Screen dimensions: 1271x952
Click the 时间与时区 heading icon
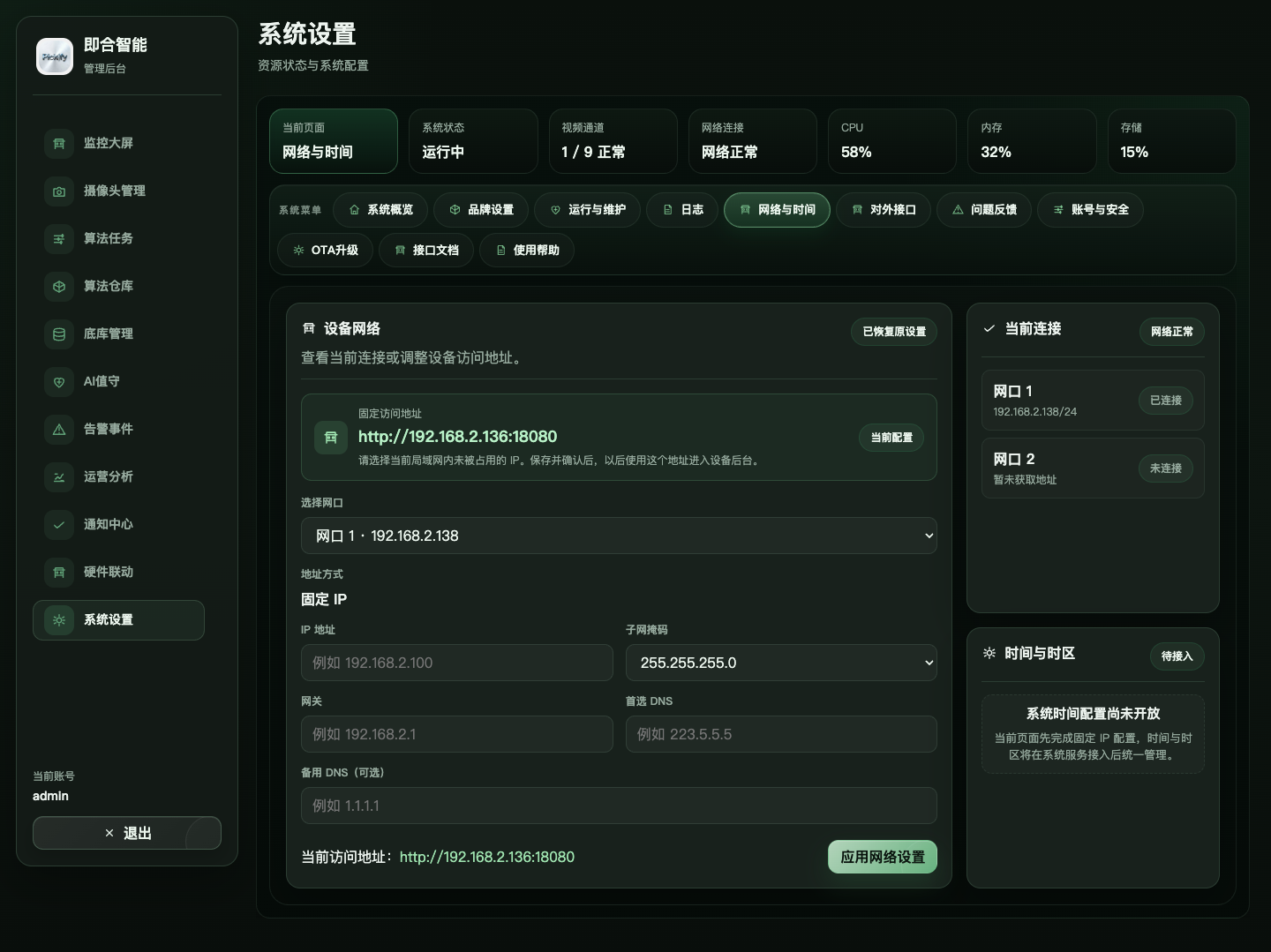[989, 653]
